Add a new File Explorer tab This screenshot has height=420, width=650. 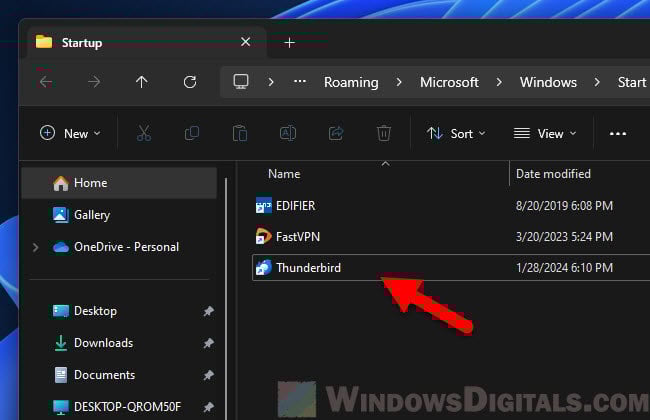(290, 43)
